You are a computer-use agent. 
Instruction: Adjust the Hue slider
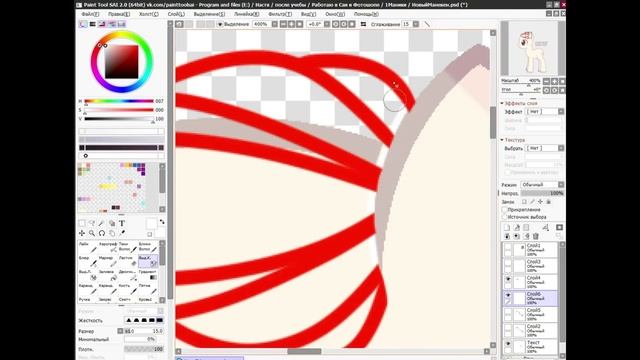119,101
